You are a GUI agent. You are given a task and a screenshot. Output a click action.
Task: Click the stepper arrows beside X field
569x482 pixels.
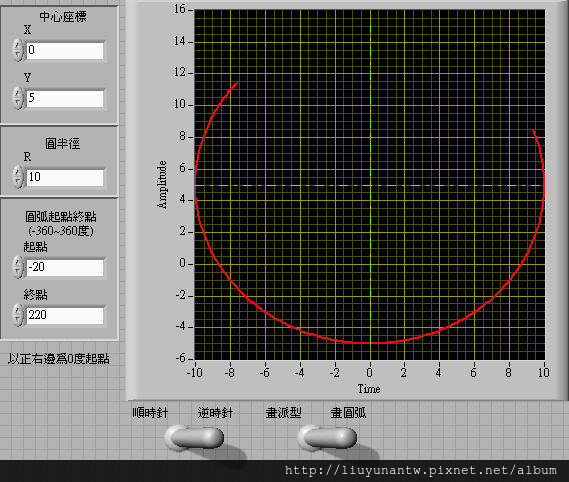17,50
